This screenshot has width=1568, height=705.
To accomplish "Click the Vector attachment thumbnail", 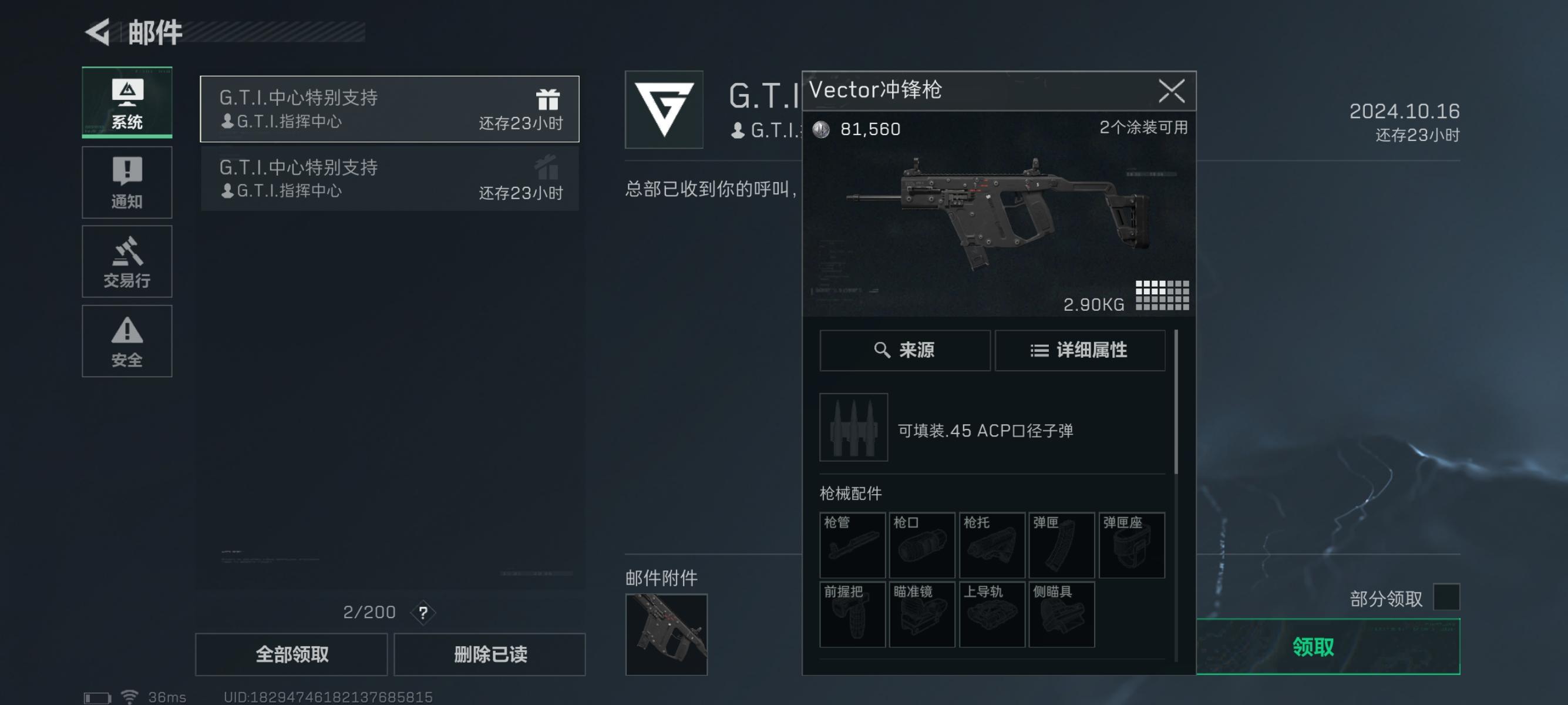I will point(667,634).
